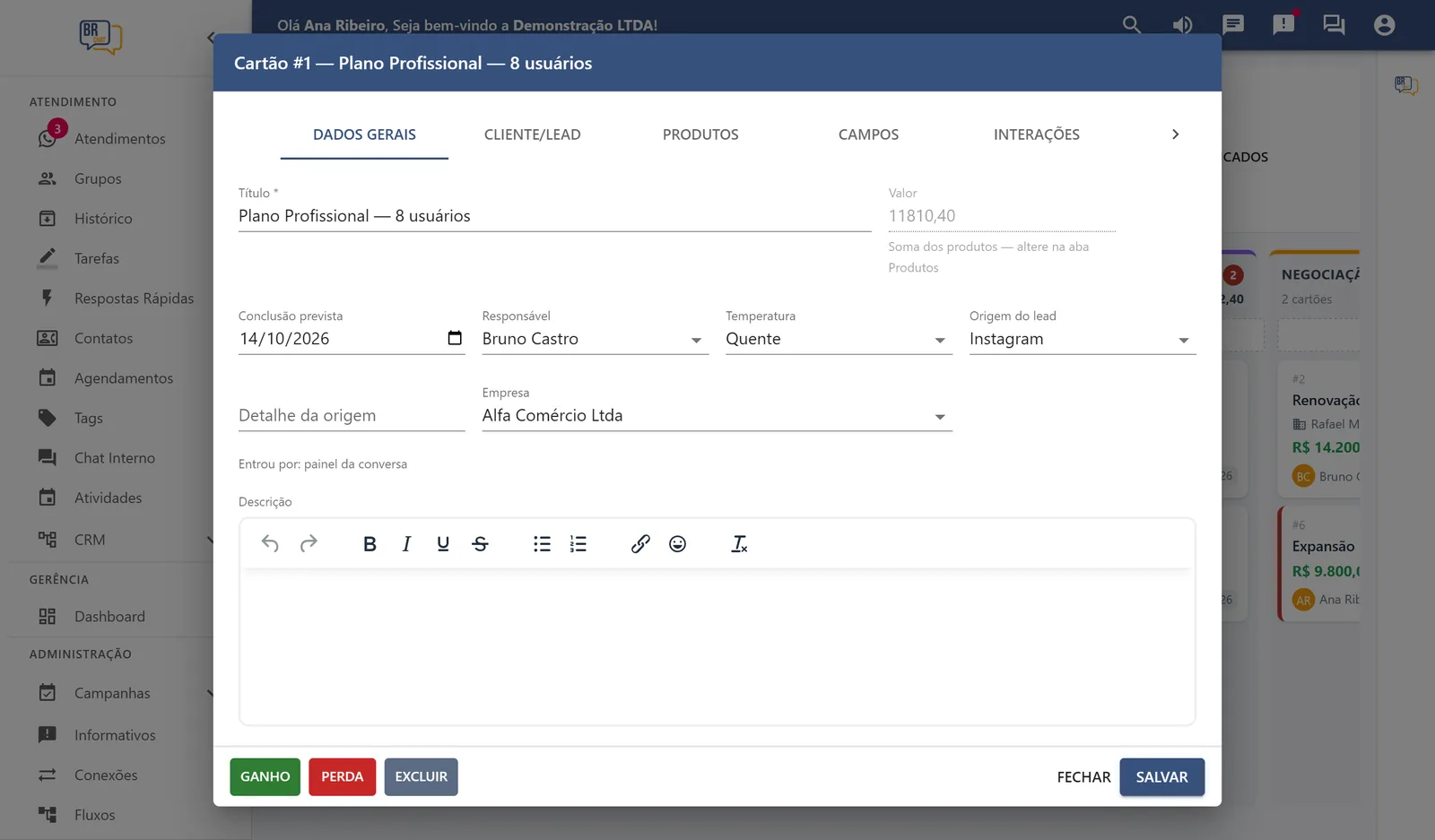
Task: Open Empresa dropdown showing Alfa Comércio
Action: click(717, 415)
